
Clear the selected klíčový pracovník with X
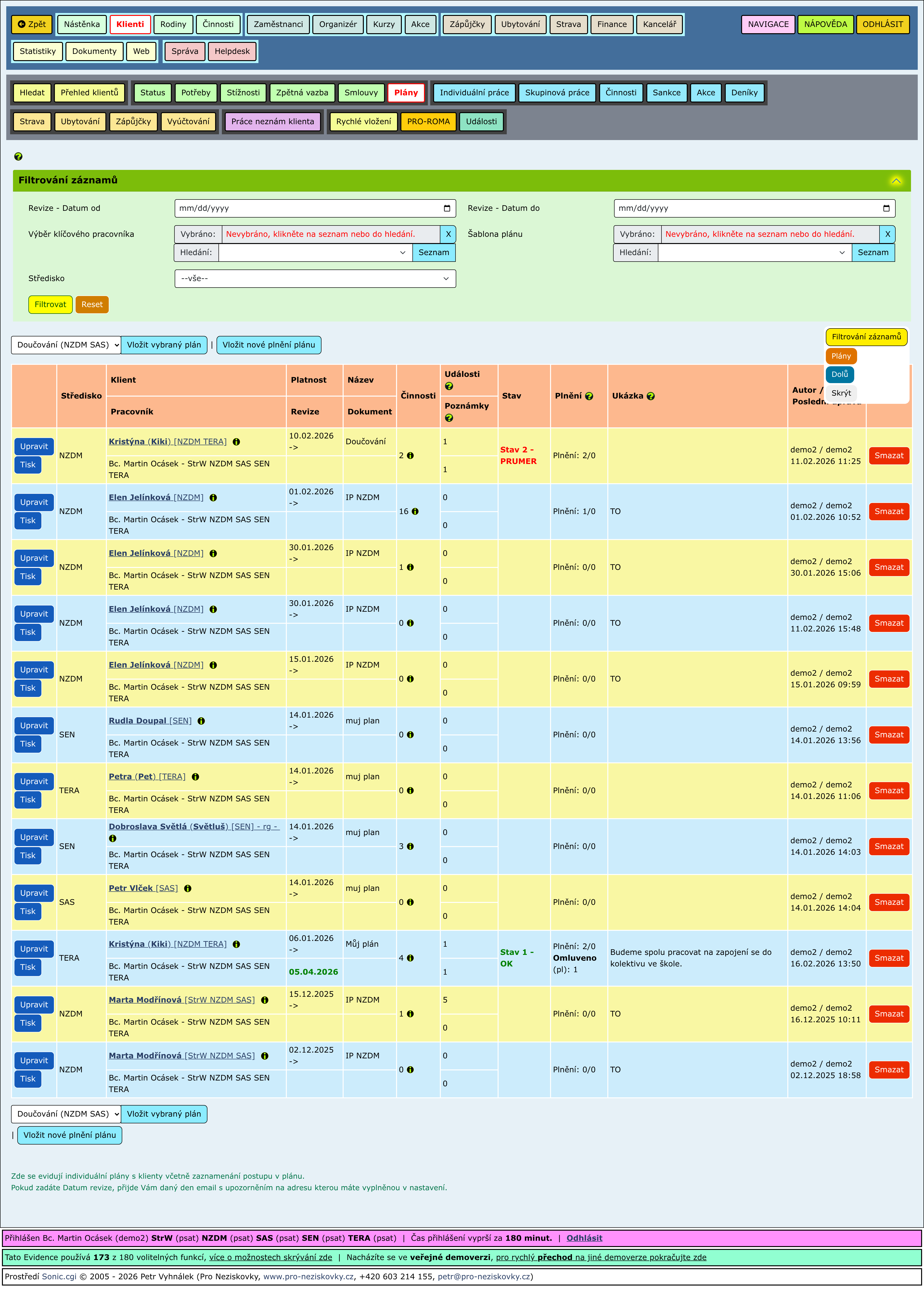[x=448, y=234]
